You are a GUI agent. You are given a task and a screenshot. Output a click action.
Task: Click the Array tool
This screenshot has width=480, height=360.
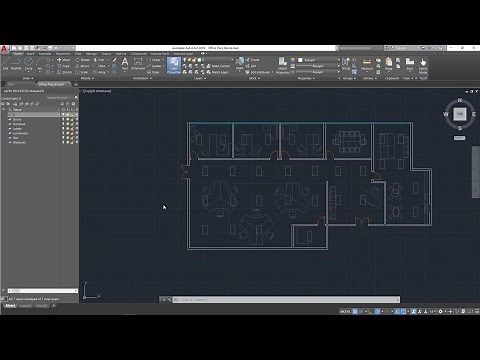[99, 72]
